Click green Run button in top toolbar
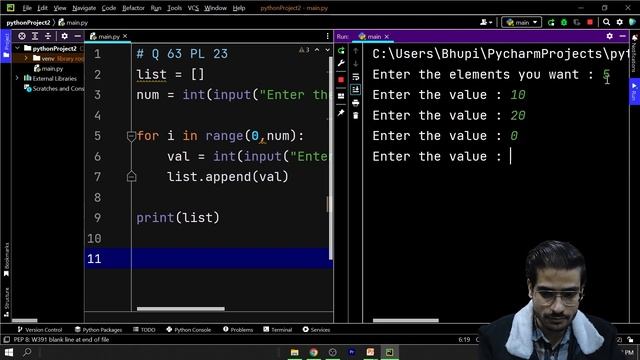Viewport: 640px width, 360px height. (551, 22)
